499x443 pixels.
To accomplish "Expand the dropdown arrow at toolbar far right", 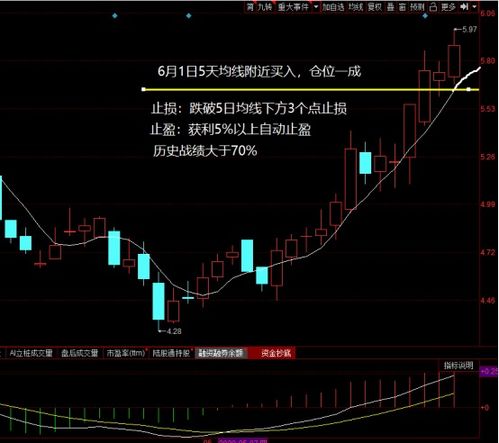I will 474,7.
